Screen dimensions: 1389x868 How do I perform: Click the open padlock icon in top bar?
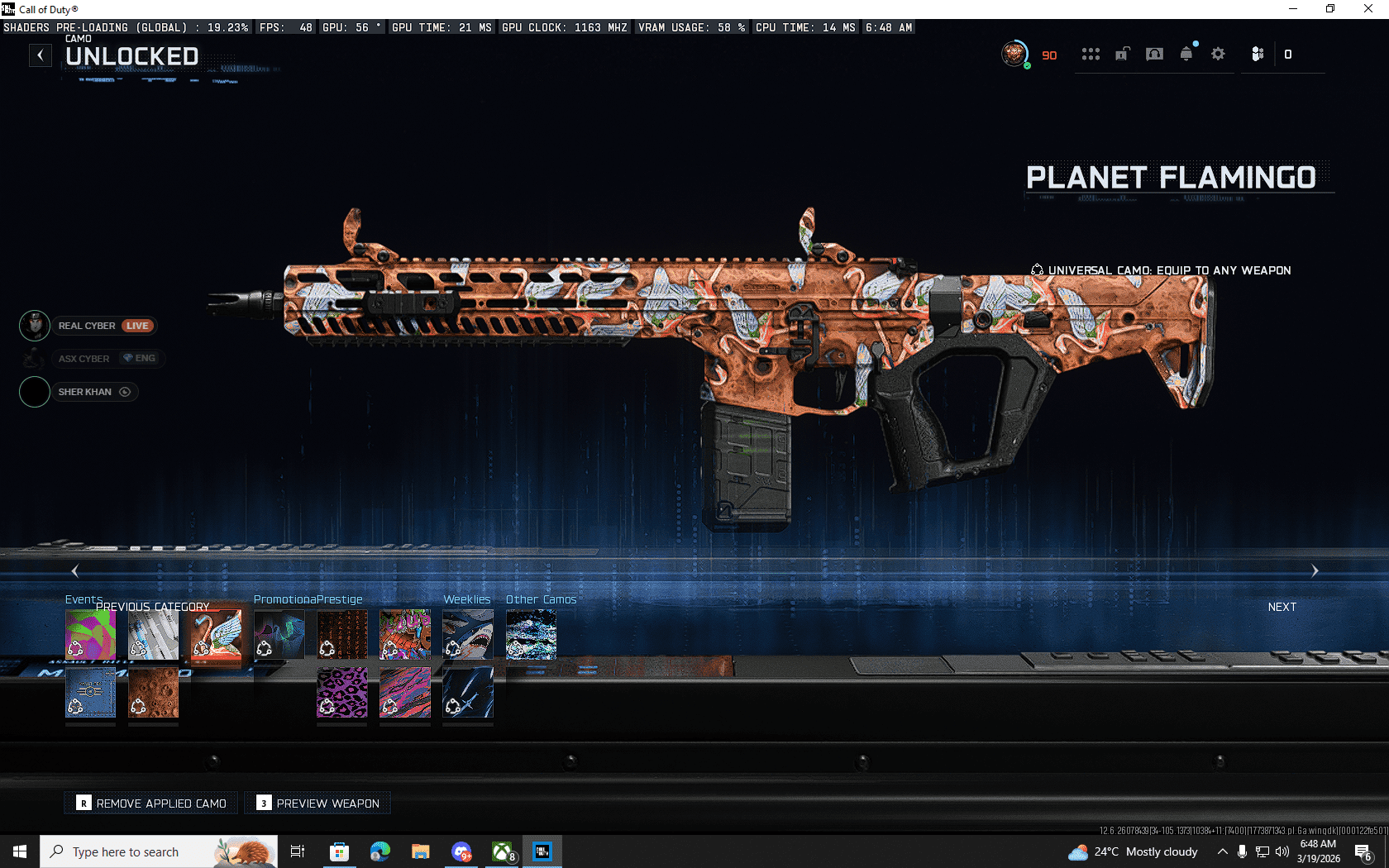(x=1122, y=55)
